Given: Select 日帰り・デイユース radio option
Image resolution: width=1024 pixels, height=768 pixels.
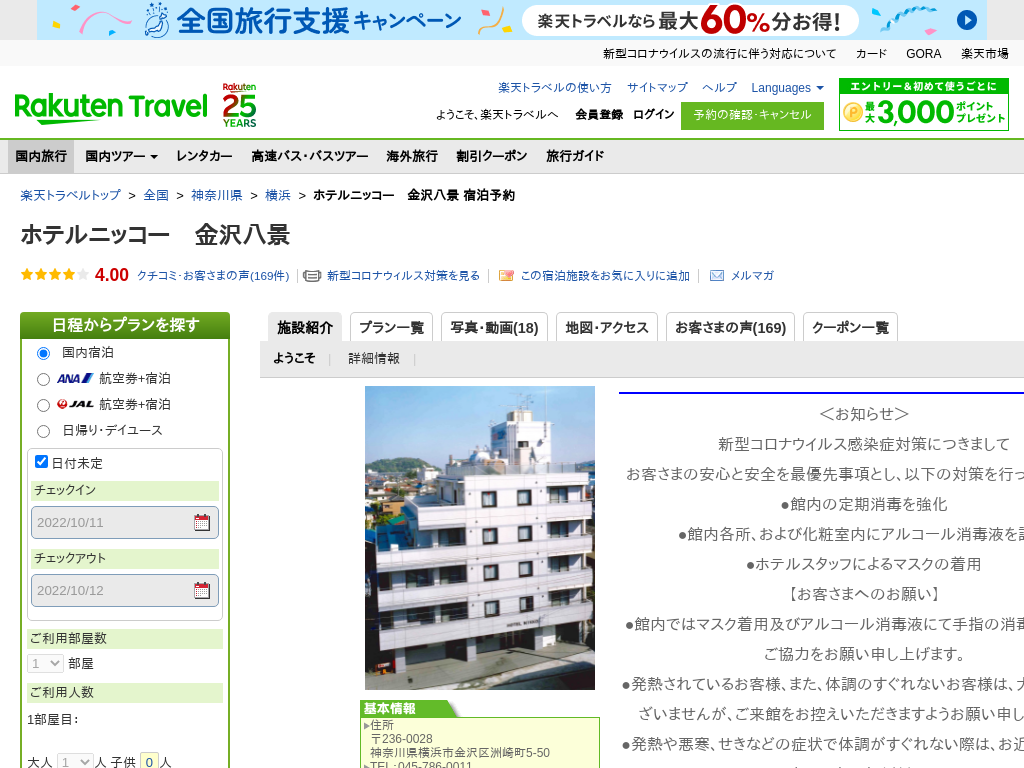Looking at the screenshot, I should 43,432.
